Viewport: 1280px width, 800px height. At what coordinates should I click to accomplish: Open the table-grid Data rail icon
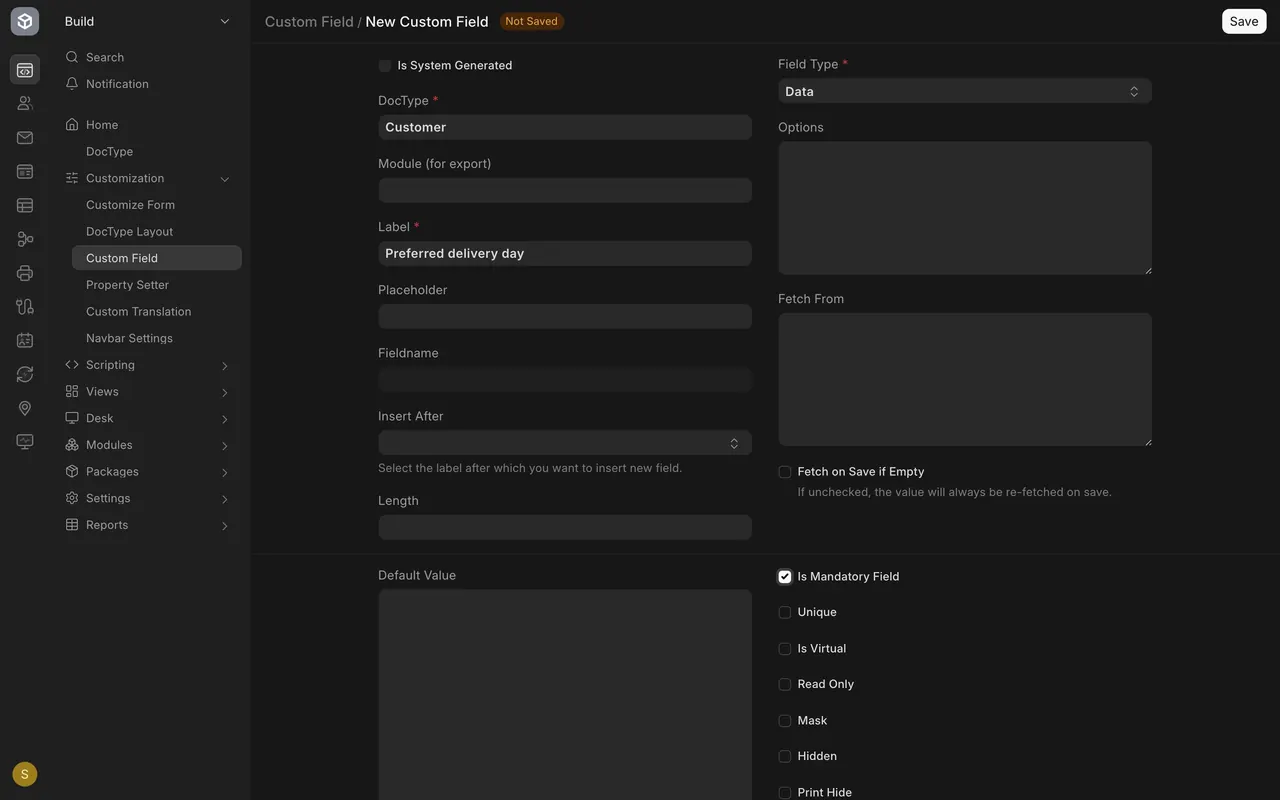[25, 205]
